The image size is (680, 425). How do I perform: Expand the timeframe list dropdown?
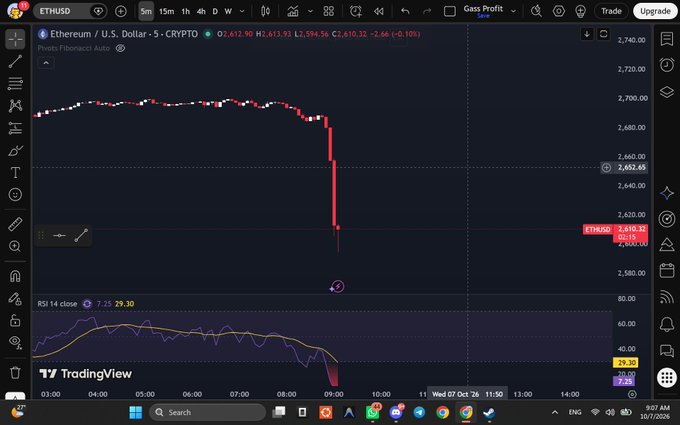(242, 11)
